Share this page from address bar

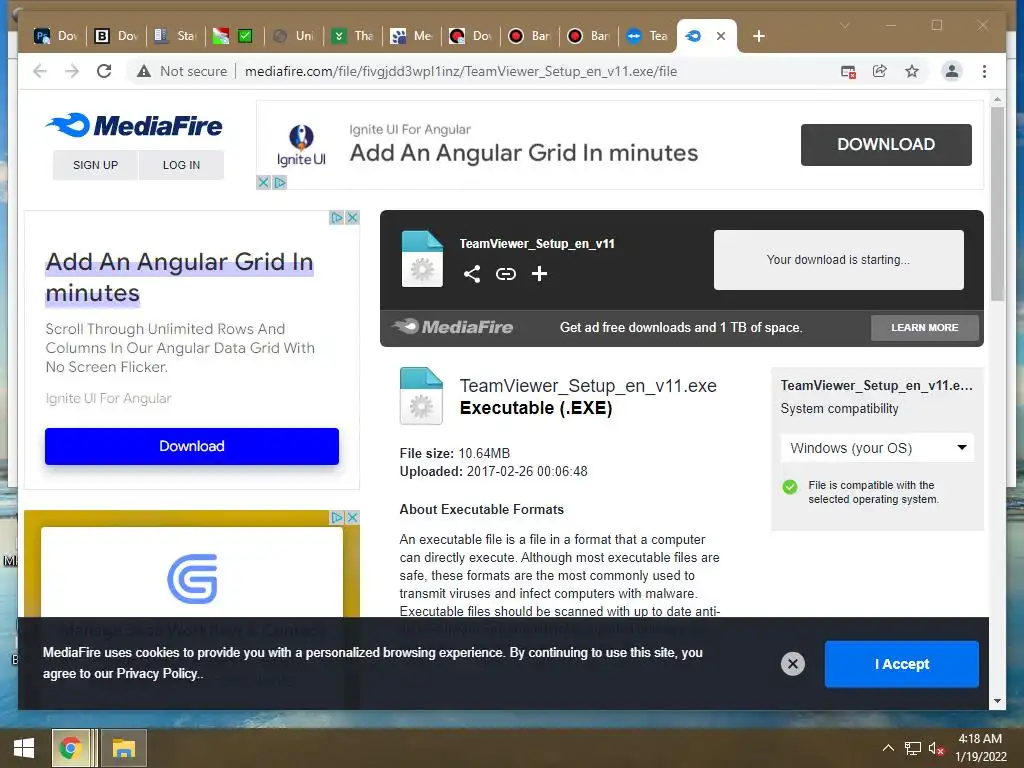880,71
